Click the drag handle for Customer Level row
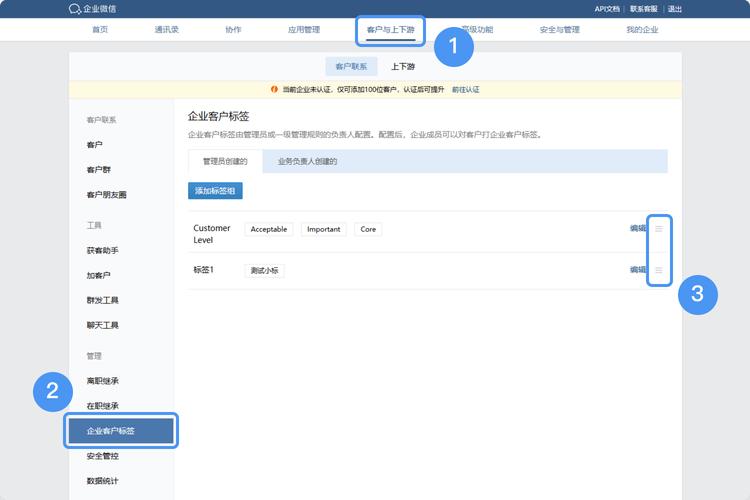The width and height of the screenshot is (750, 500). pyautogui.click(x=659, y=229)
